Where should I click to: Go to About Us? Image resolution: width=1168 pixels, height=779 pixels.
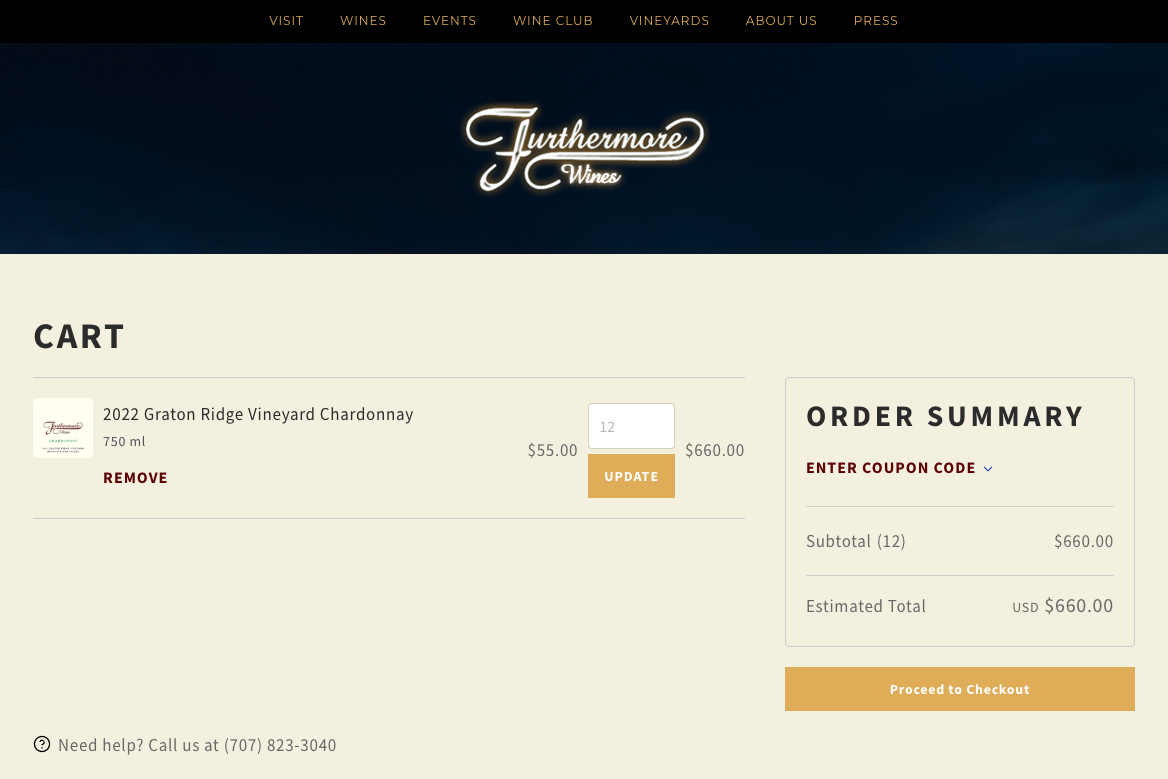click(781, 21)
